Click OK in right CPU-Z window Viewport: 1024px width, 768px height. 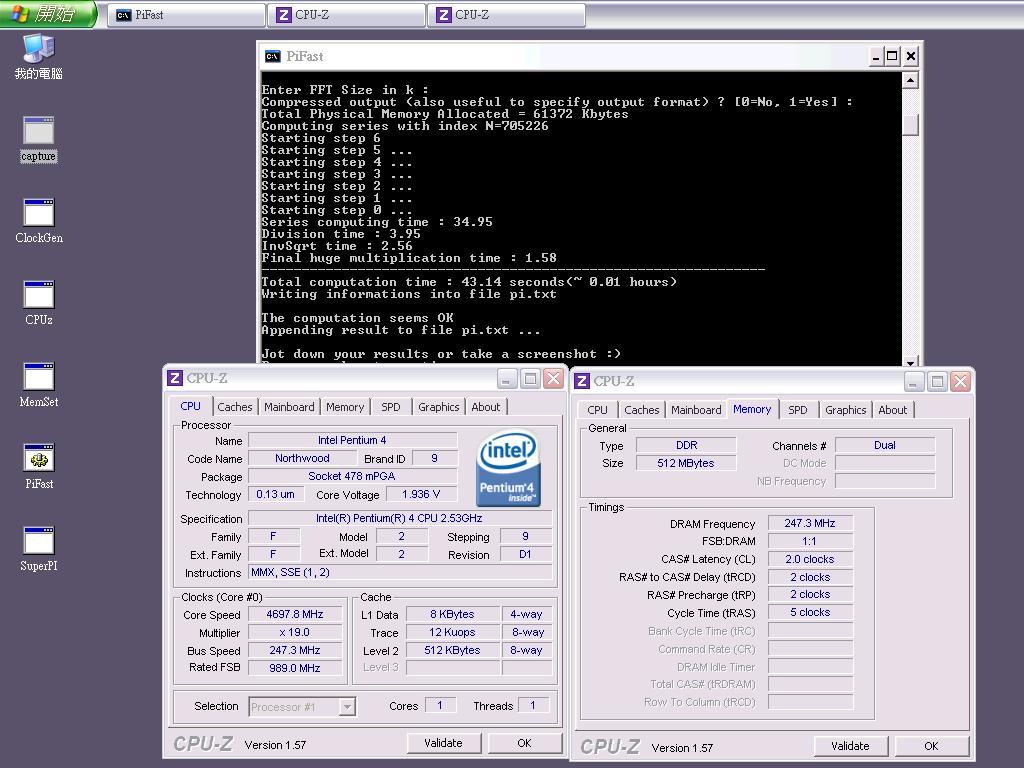pyautogui.click(x=931, y=746)
